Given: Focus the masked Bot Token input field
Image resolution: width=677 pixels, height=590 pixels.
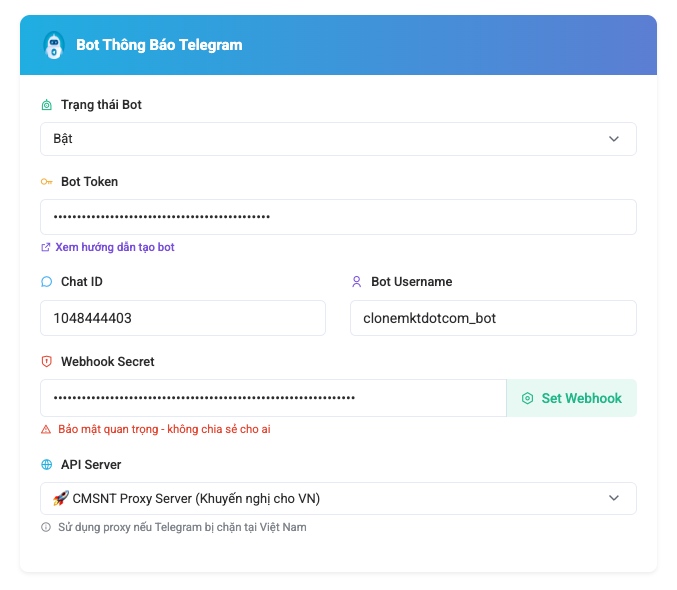Looking at the screenshot, I should [338, 217].
